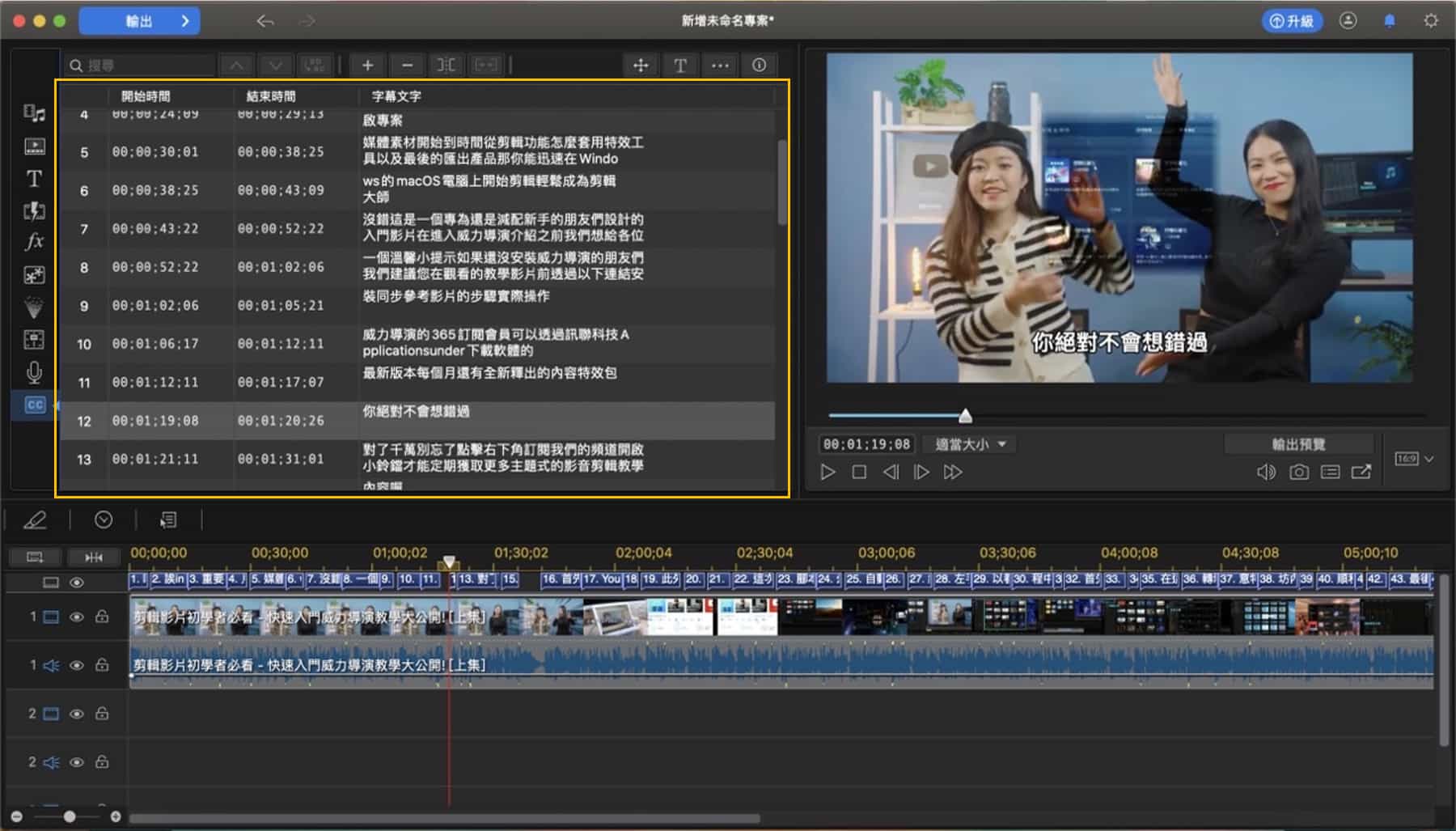Open the Effects (fx) room
This screenshot has height=831, width=1456.
pos(34,242)
